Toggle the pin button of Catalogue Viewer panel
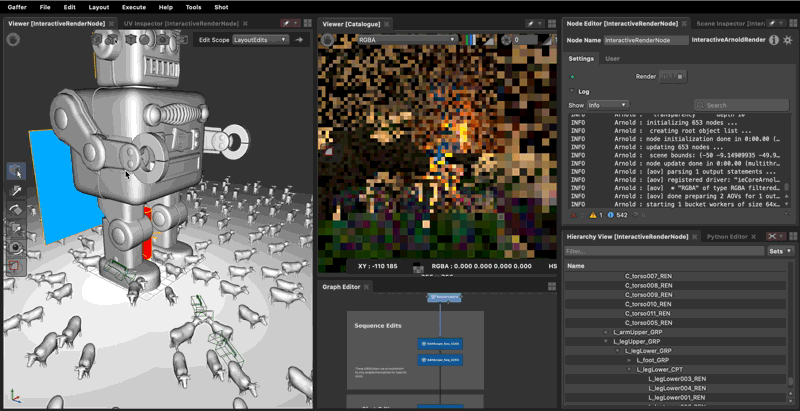 pos(534,23)
